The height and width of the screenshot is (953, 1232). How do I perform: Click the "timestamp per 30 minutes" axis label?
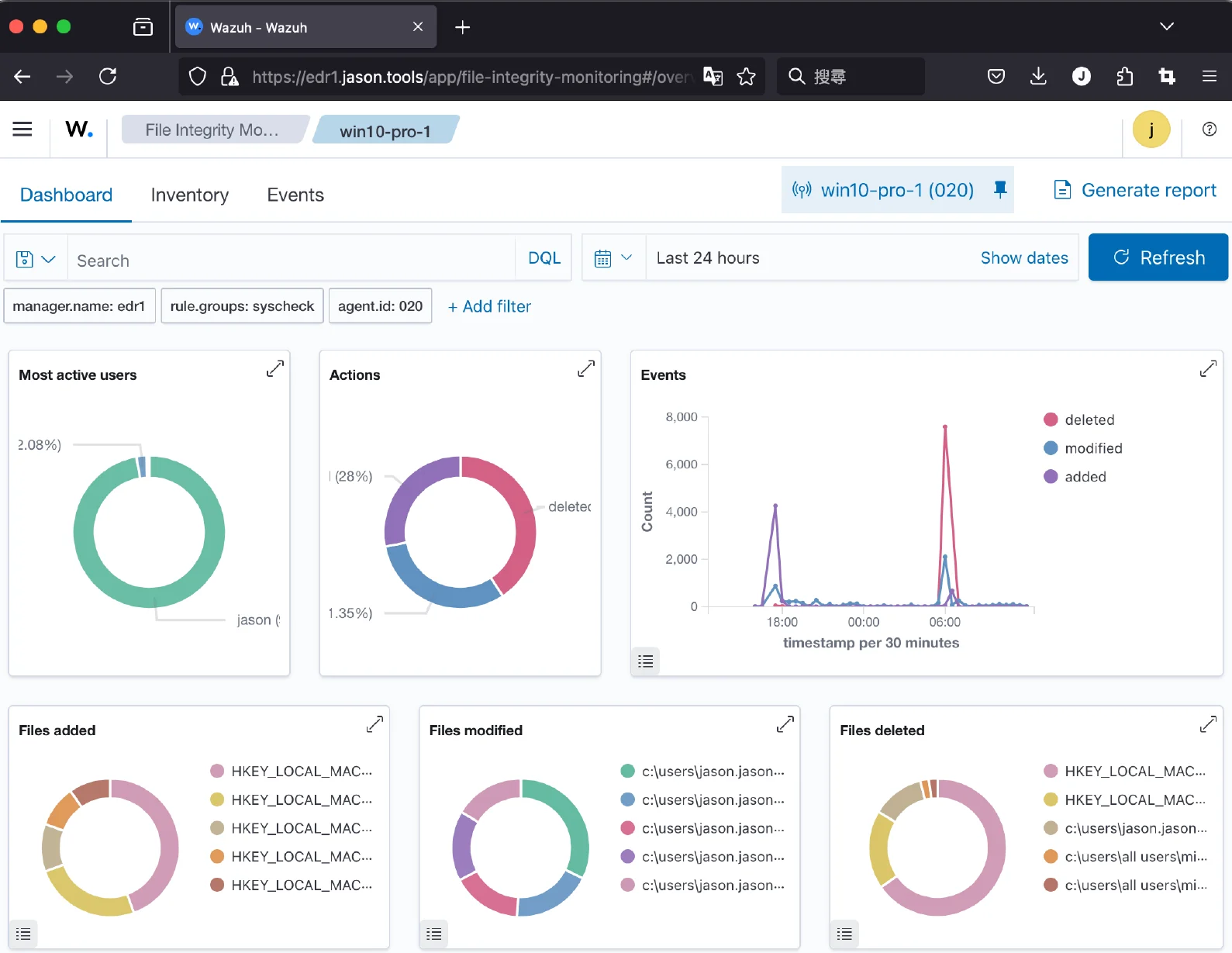(x=871, y=643)
